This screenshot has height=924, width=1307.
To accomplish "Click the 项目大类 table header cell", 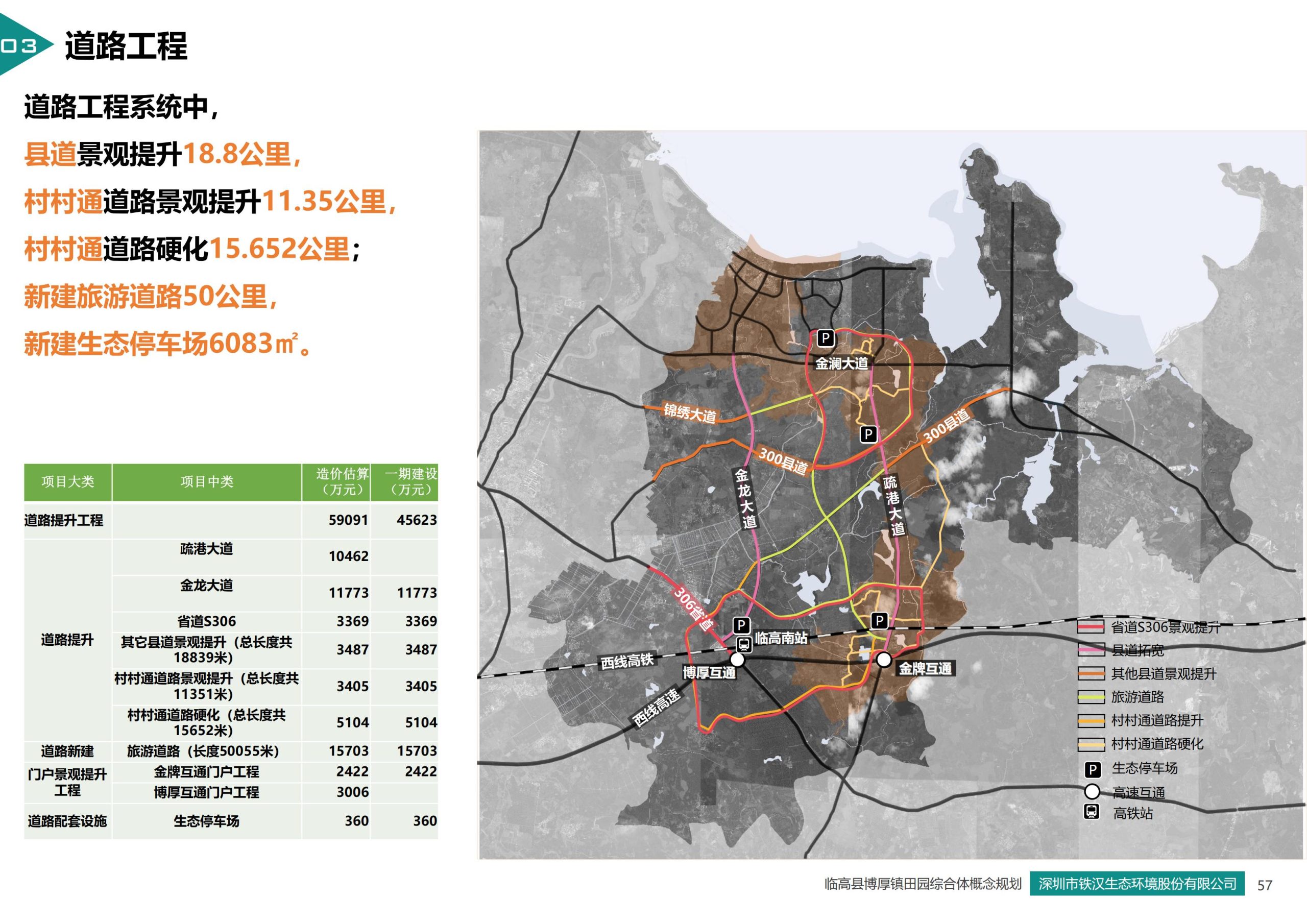I will (x=68, y=481).
